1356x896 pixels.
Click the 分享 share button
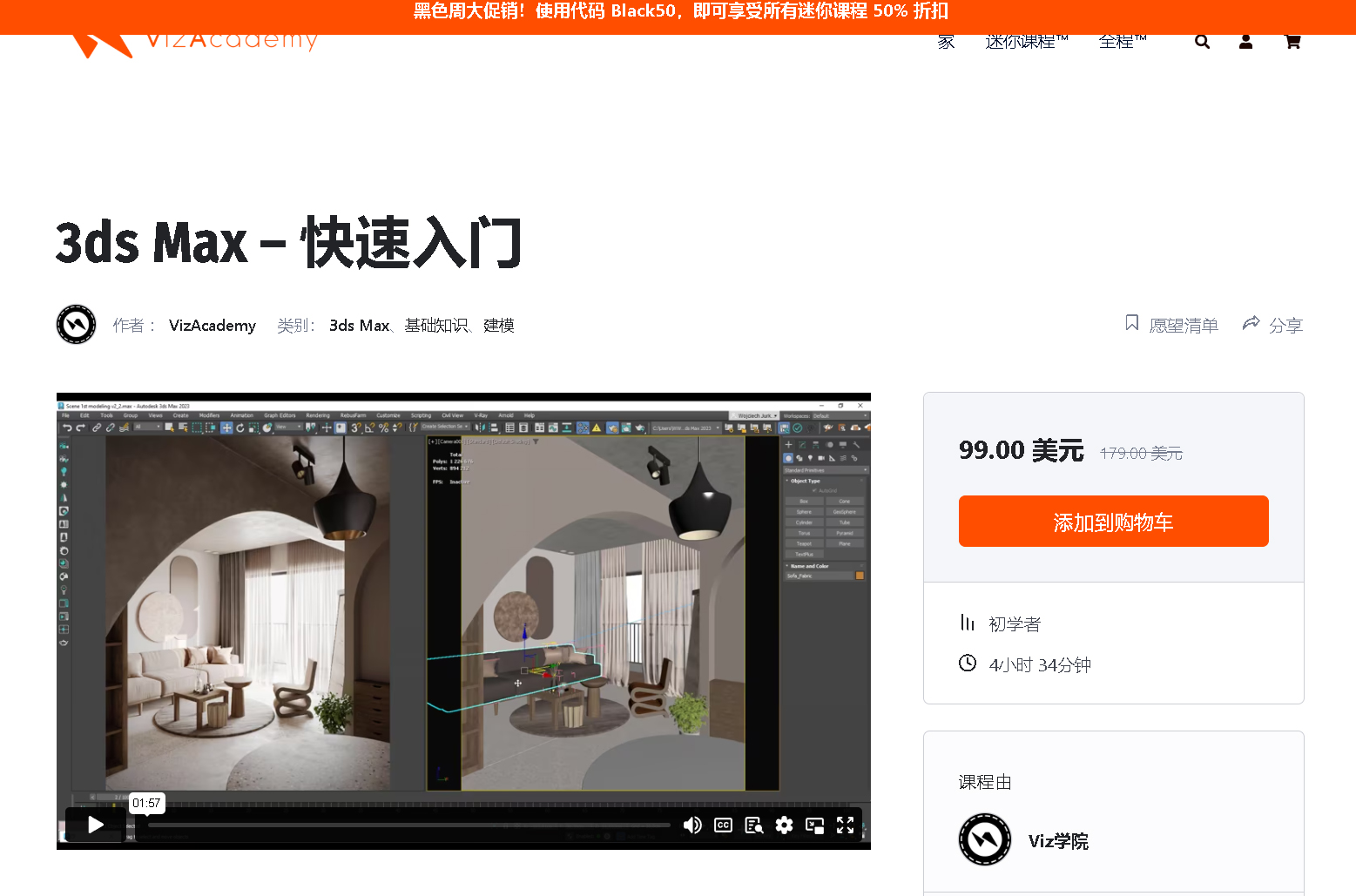tap(1272, 325)
